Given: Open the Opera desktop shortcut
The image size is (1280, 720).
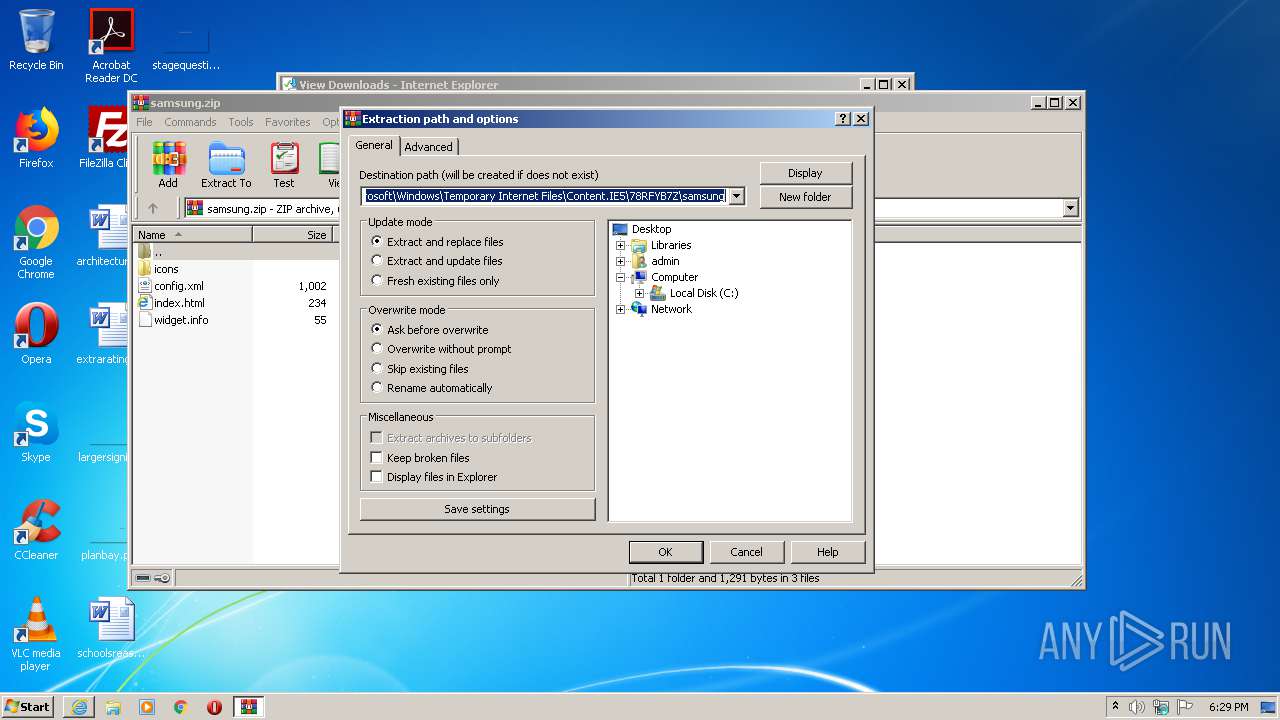Looking at the screenshot, I should coord(36,334).
